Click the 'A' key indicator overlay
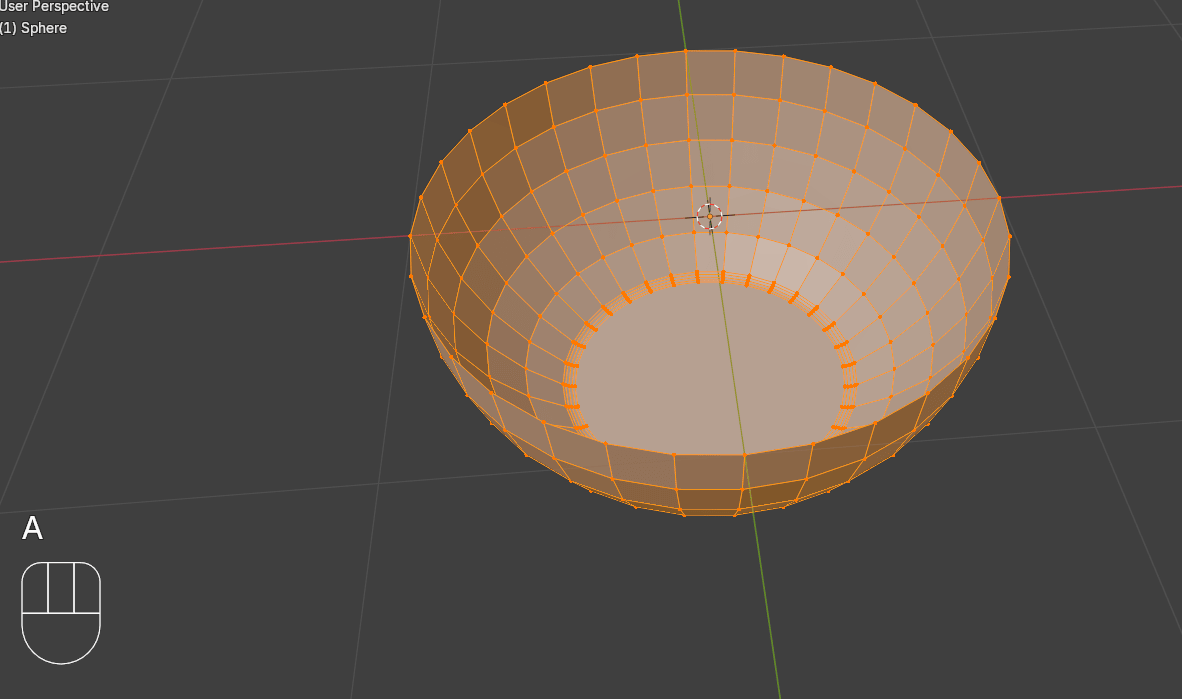Screen dimensions: 1182x699 click(x=33, y=529)
